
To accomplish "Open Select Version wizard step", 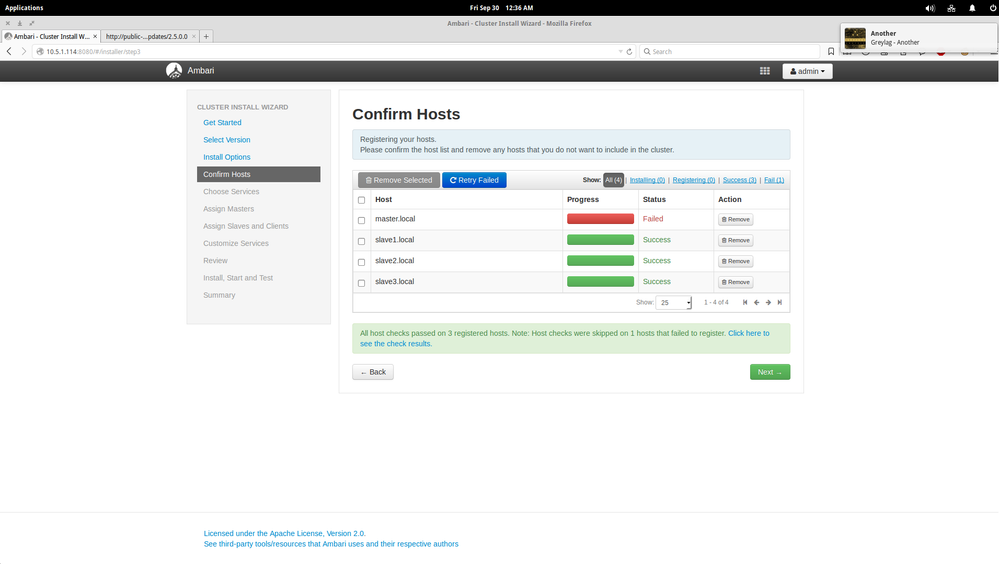I will click(227, 140).
